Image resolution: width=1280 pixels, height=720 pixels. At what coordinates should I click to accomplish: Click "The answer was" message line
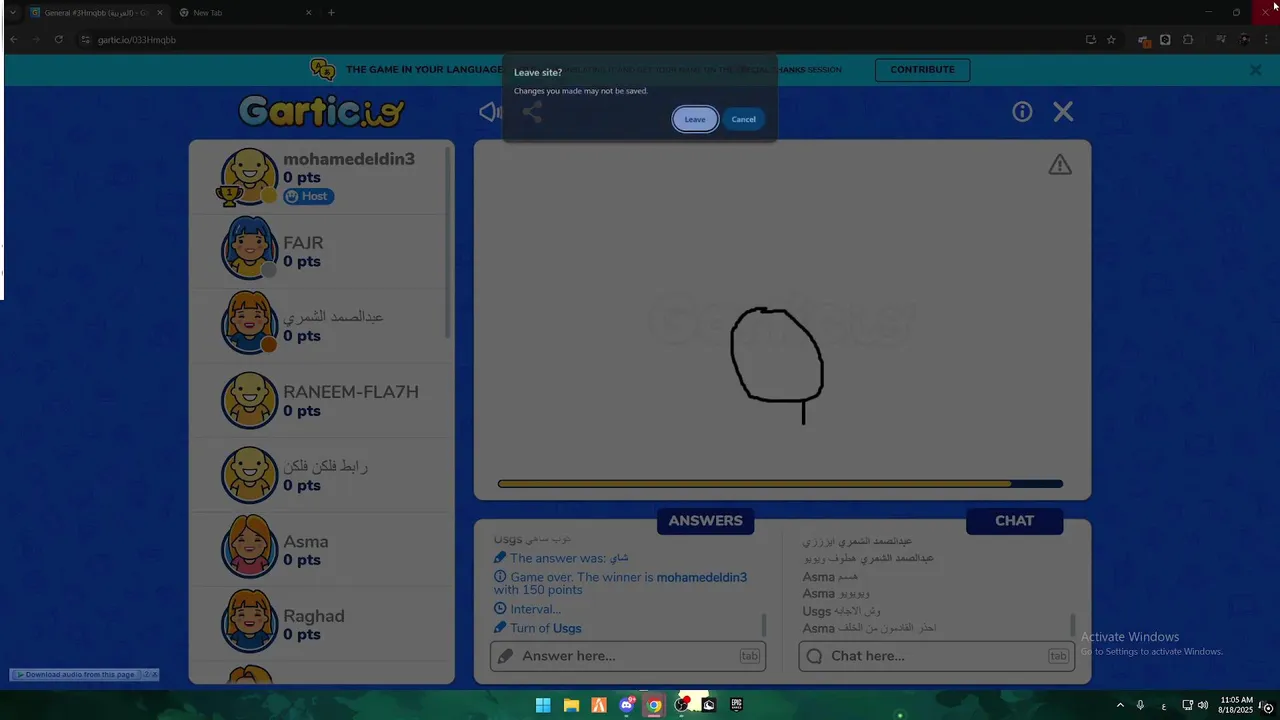point(561,558)
